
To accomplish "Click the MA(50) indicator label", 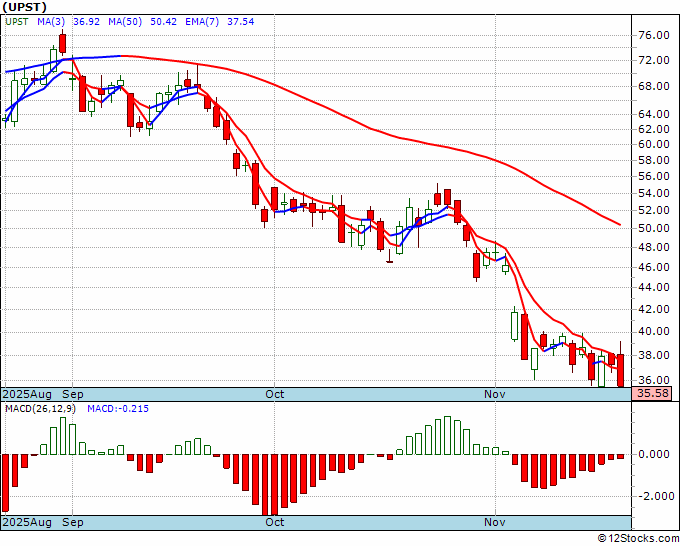I will tap(125, 22).
